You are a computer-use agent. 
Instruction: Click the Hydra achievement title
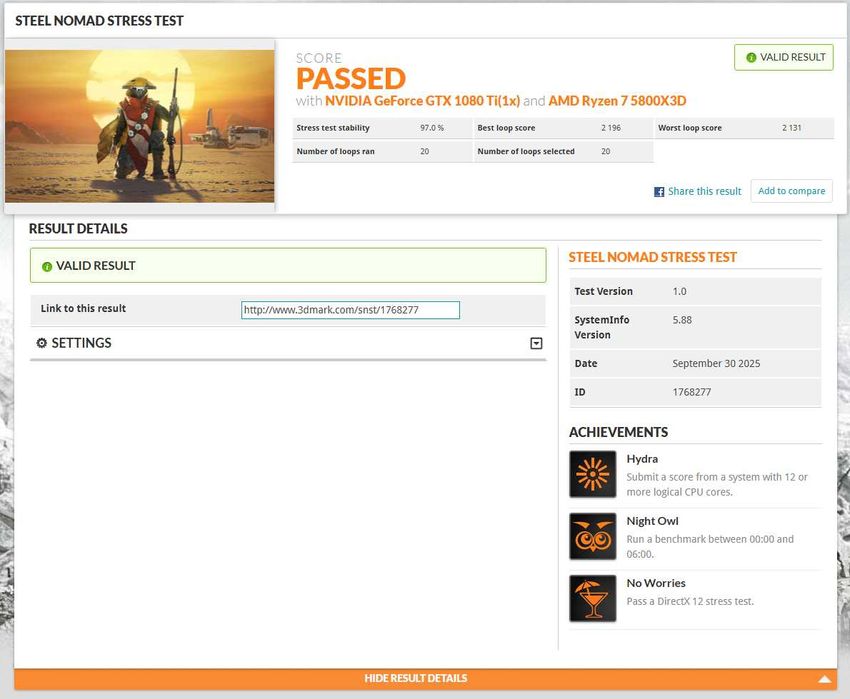click(x=642, y=459)
